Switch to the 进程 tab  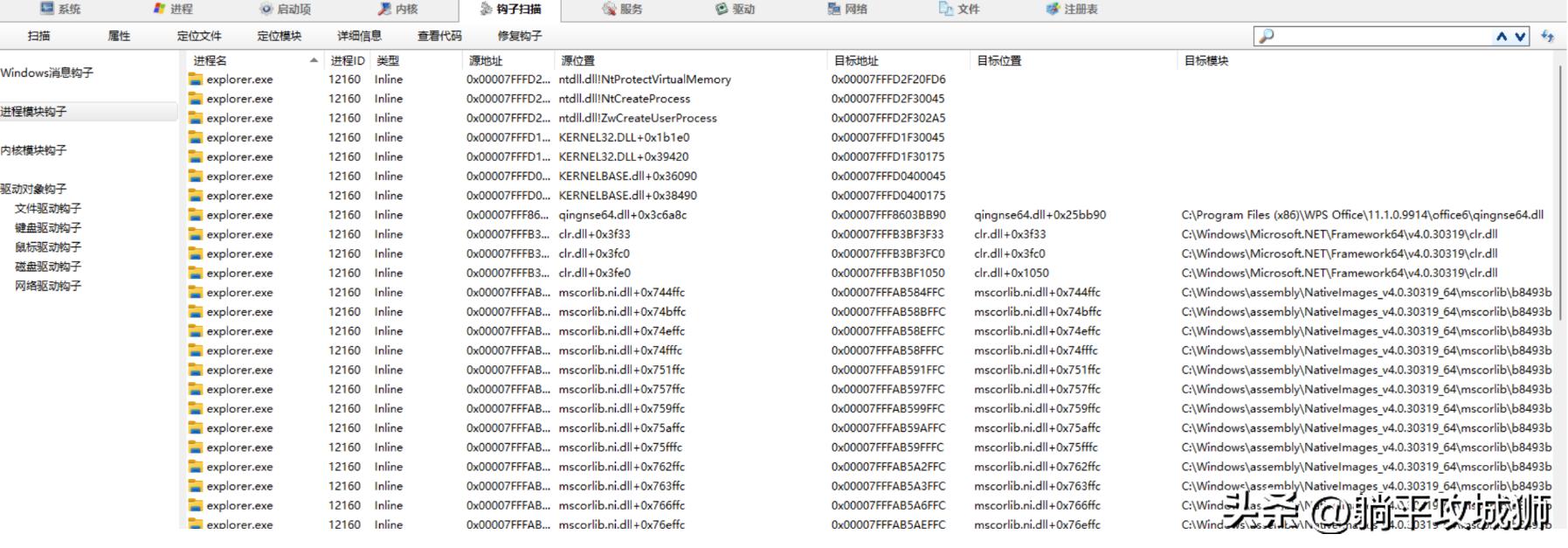[x=172, y=9]
